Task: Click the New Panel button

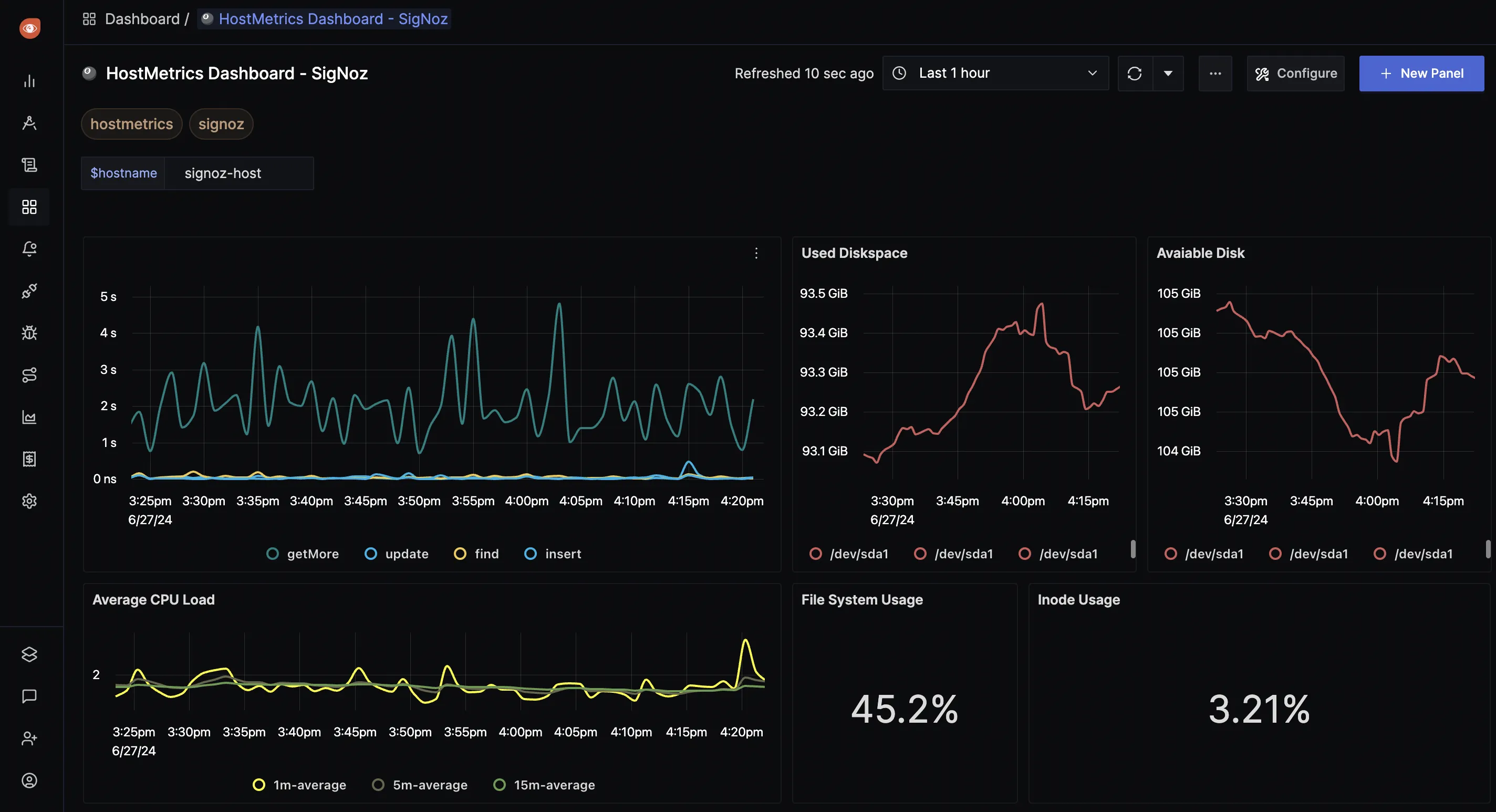Action: point(1421,73)
